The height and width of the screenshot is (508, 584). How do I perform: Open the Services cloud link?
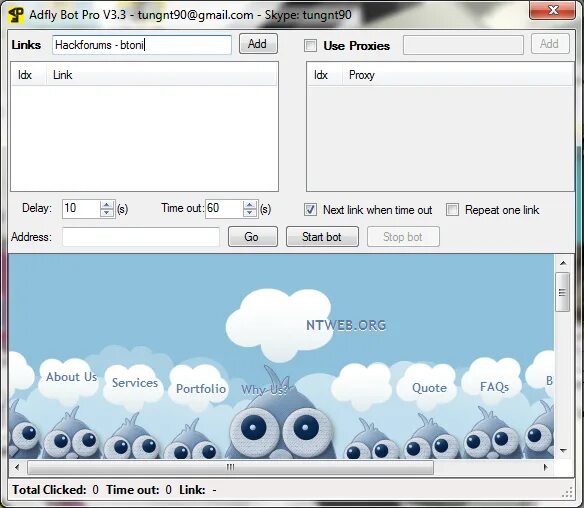pos(135,382)
